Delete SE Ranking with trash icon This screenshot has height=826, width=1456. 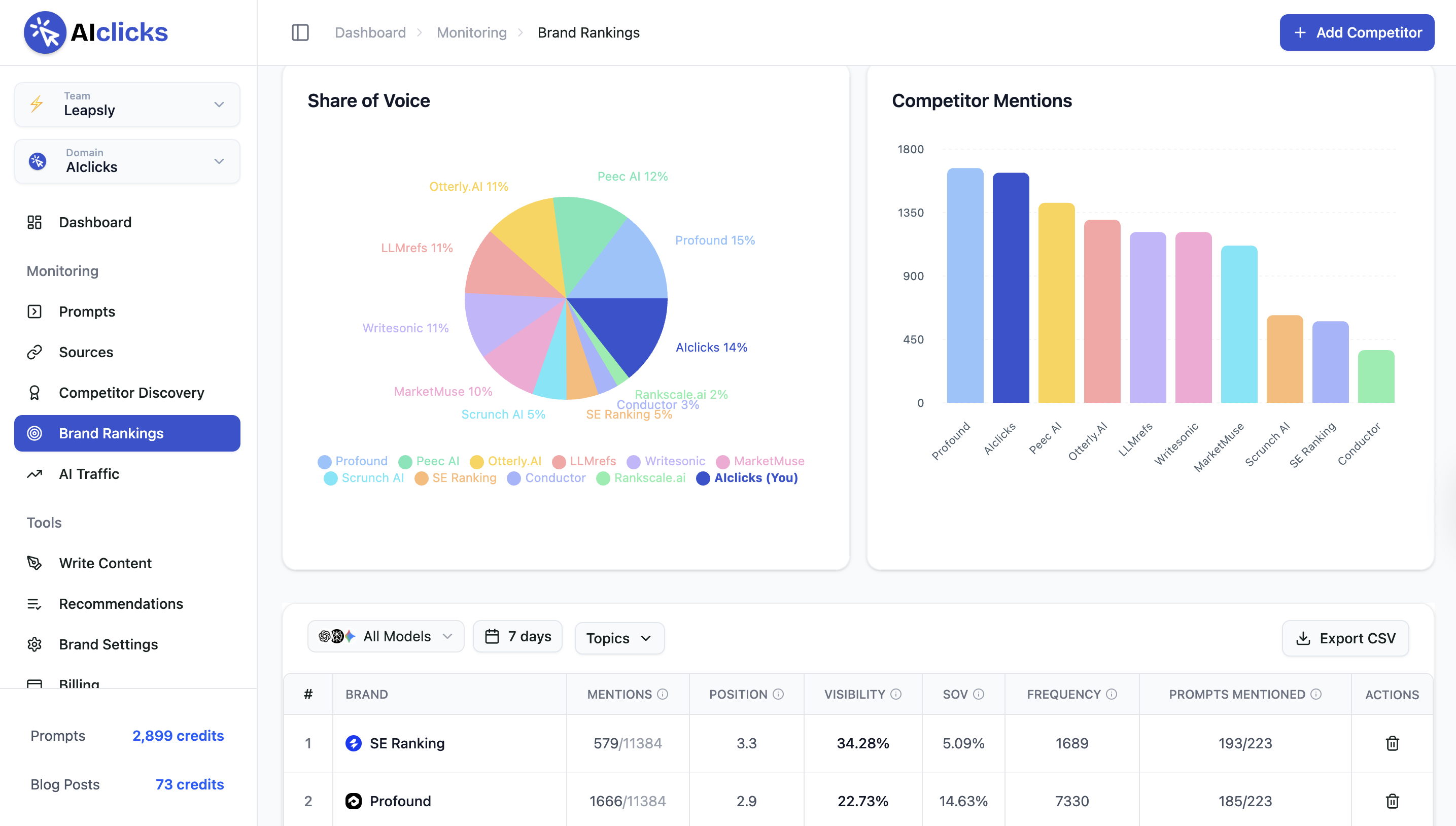(x=1392, y=743)
